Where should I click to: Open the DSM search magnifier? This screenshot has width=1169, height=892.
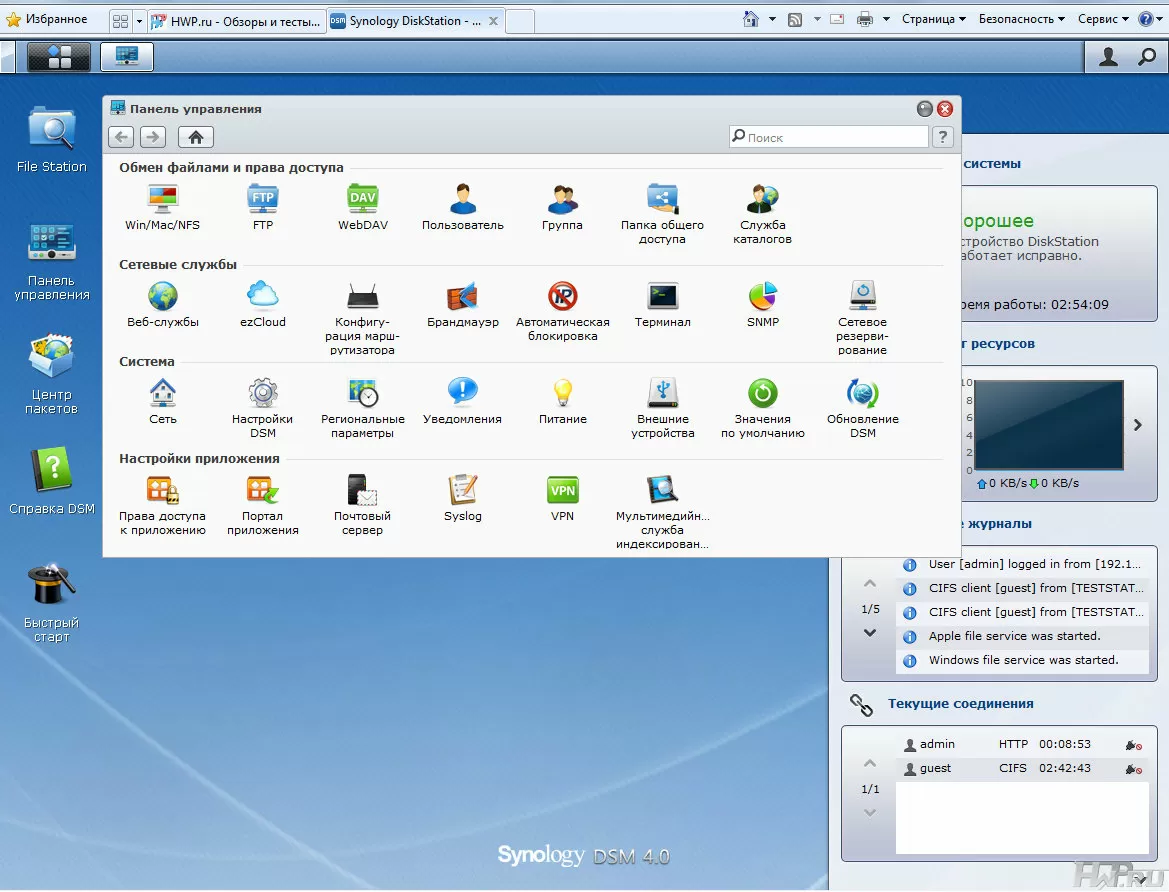[1147, 57]
